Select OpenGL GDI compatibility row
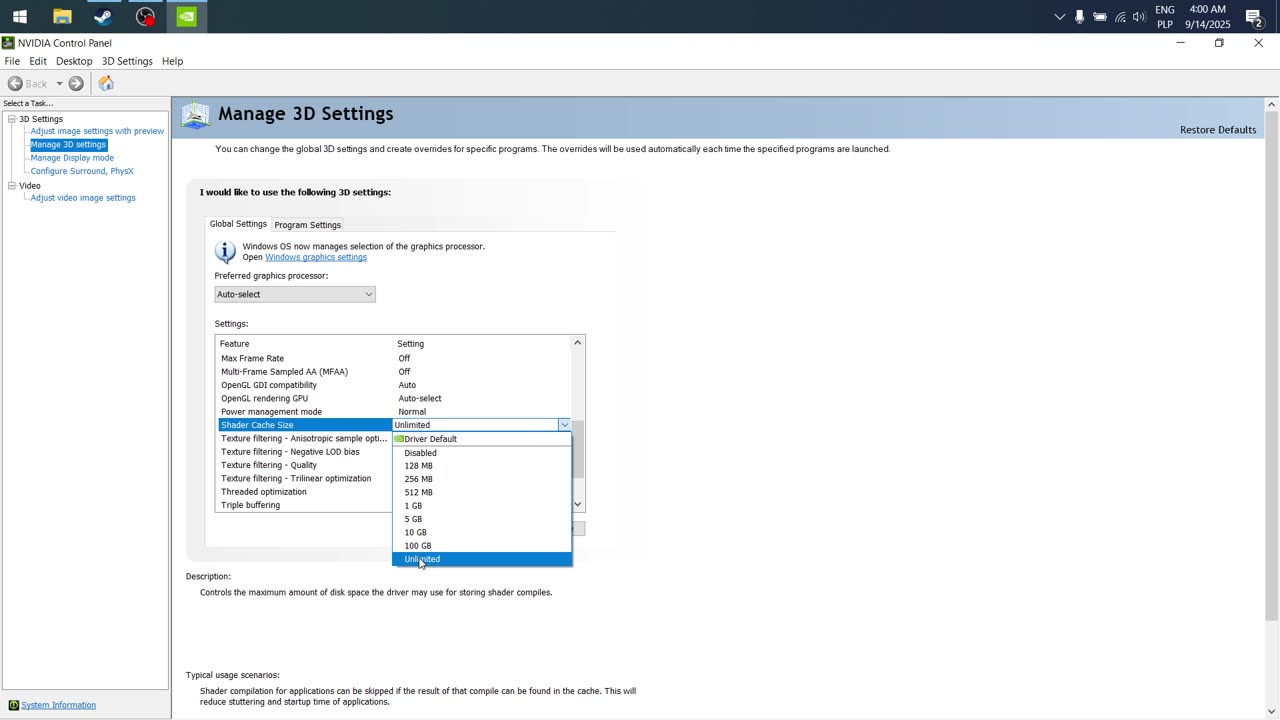 point(394,385)
